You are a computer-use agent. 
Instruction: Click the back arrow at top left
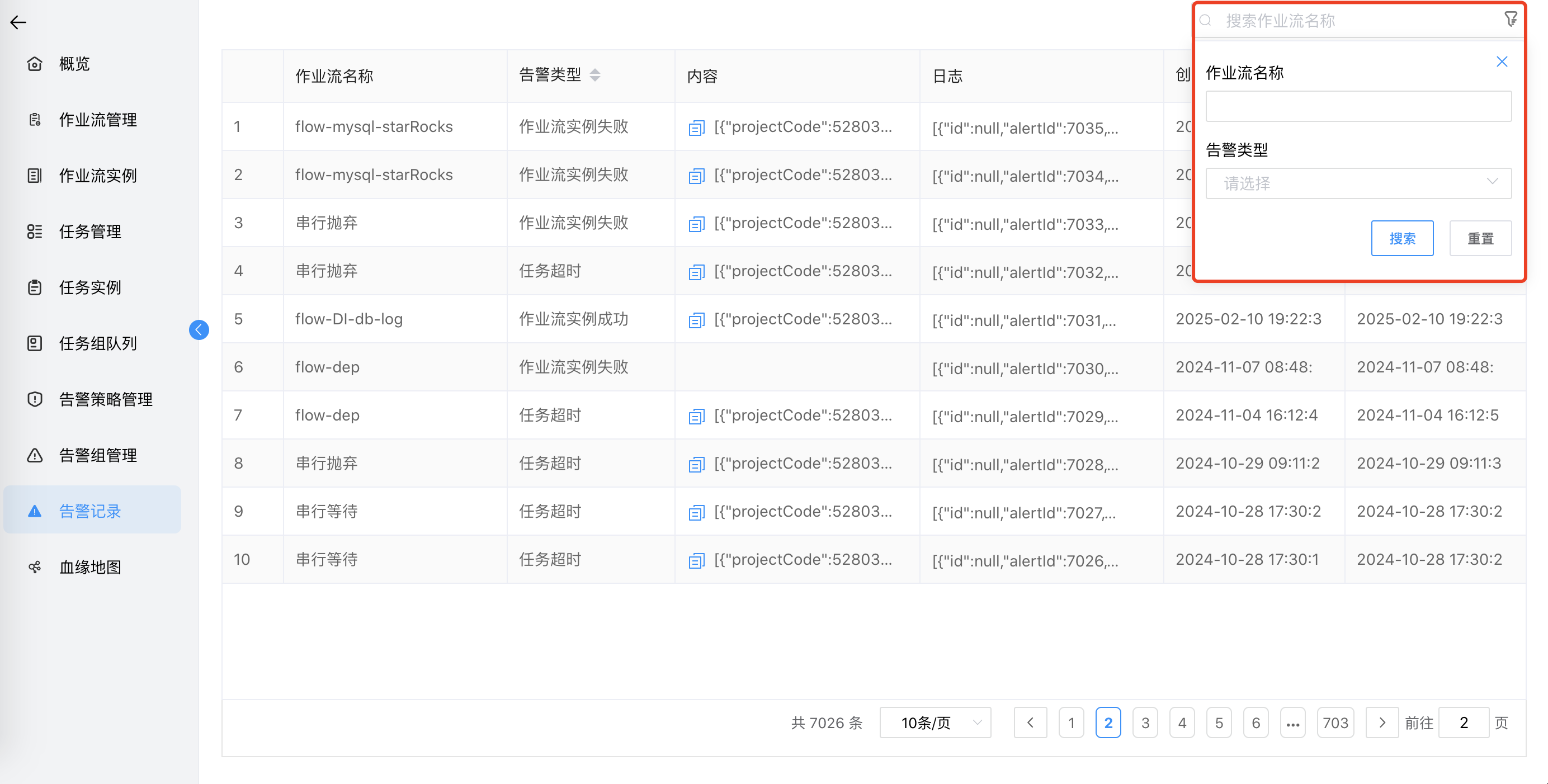18,22
